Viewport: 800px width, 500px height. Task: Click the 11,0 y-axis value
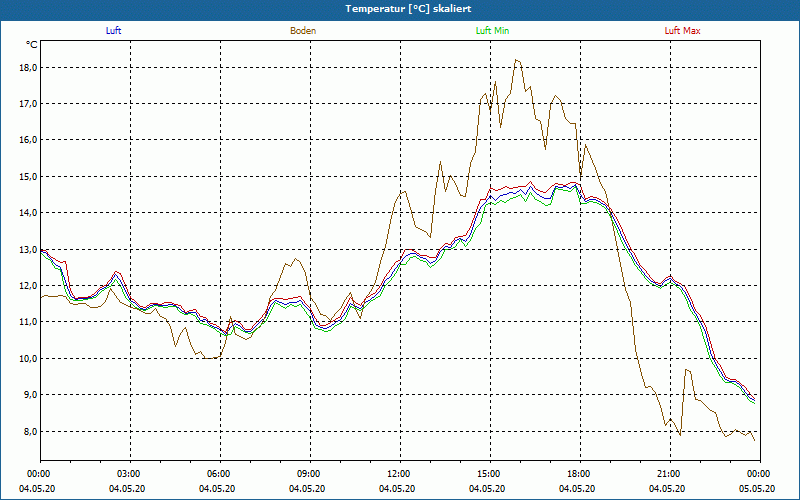[x=28, y=322]
